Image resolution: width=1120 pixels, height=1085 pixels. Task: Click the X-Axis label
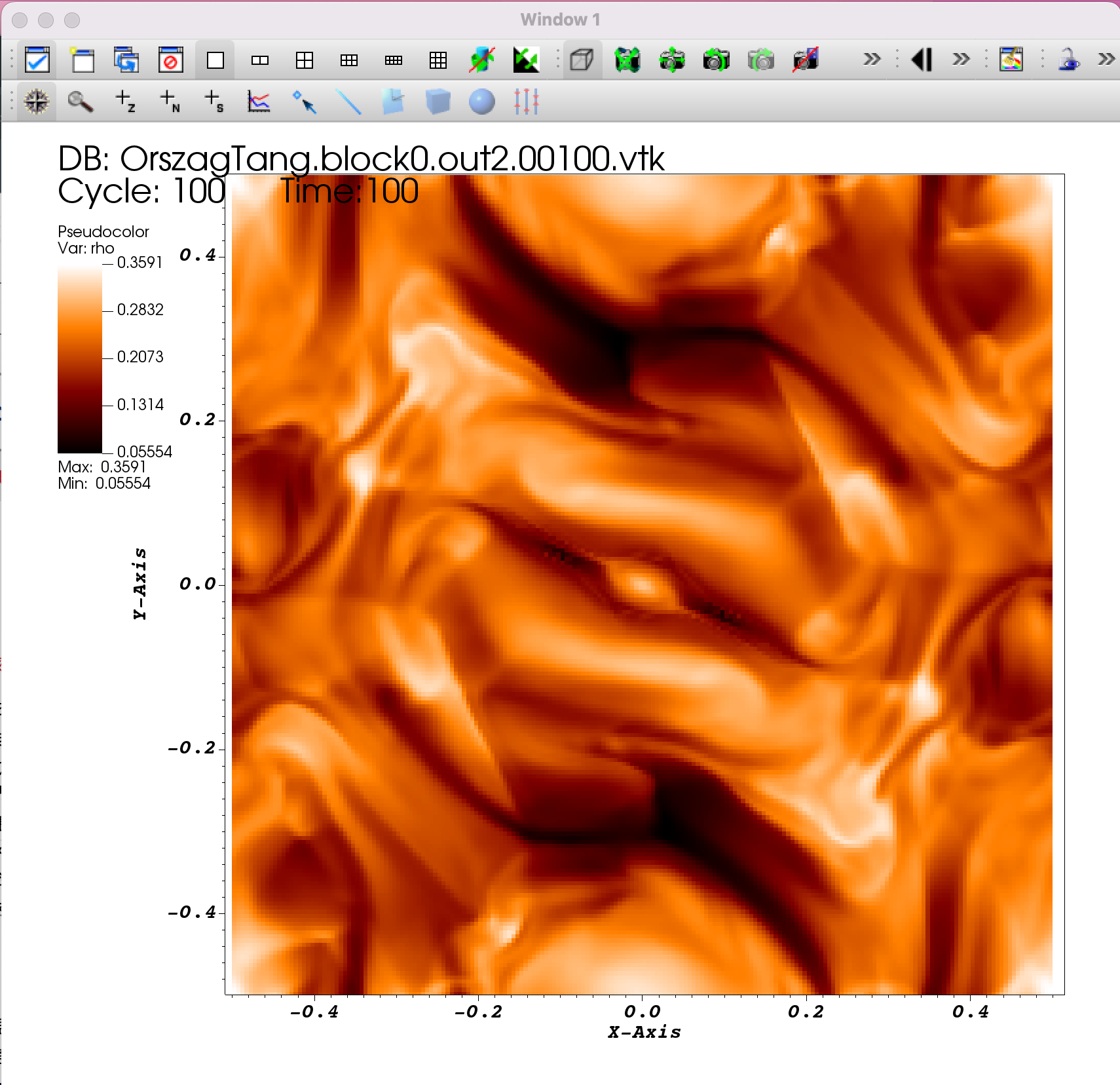(644, 1033)
